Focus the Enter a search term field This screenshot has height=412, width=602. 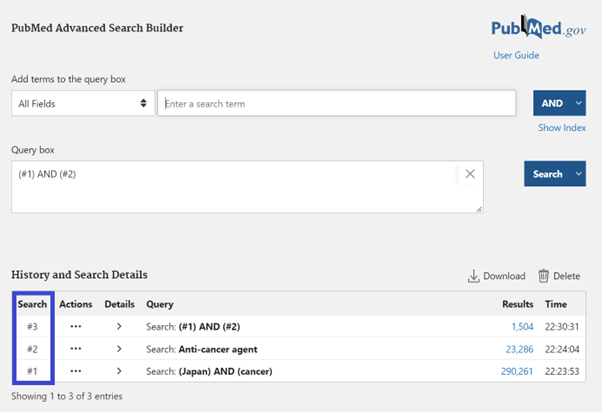click(x=336, y=103)
